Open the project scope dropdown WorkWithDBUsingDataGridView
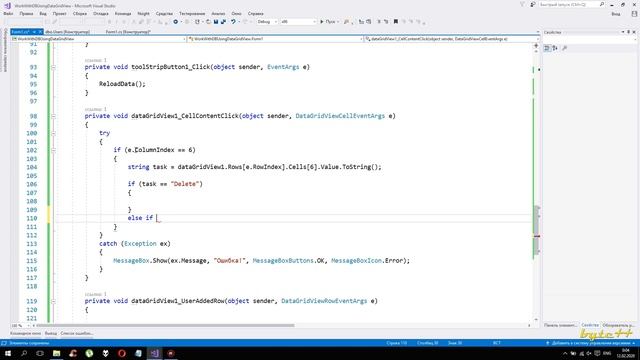This screenshot has width=640, height=360. tap(98, 39)
